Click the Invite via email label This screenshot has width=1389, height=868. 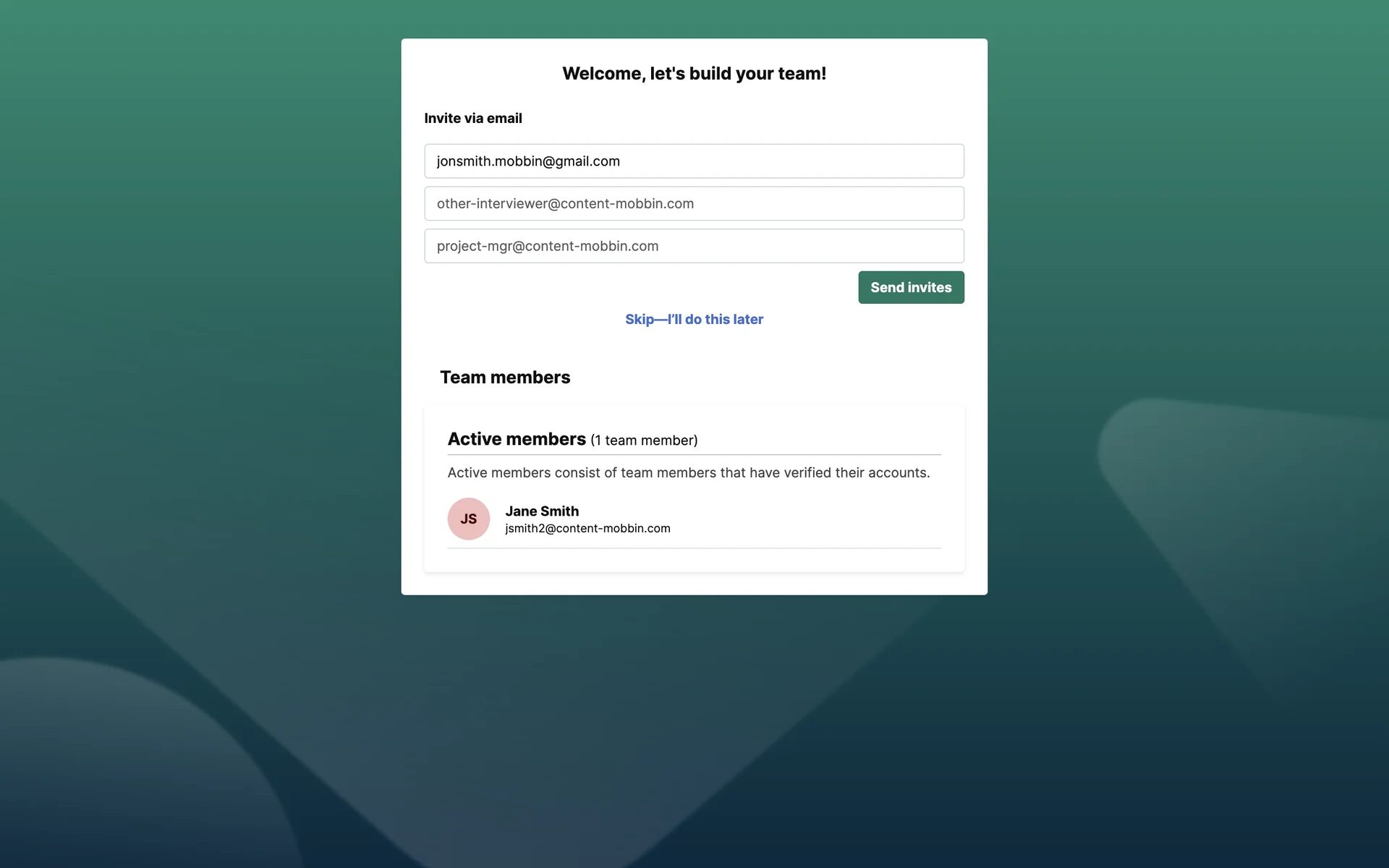pyautogui.click(x=473, y=118)
